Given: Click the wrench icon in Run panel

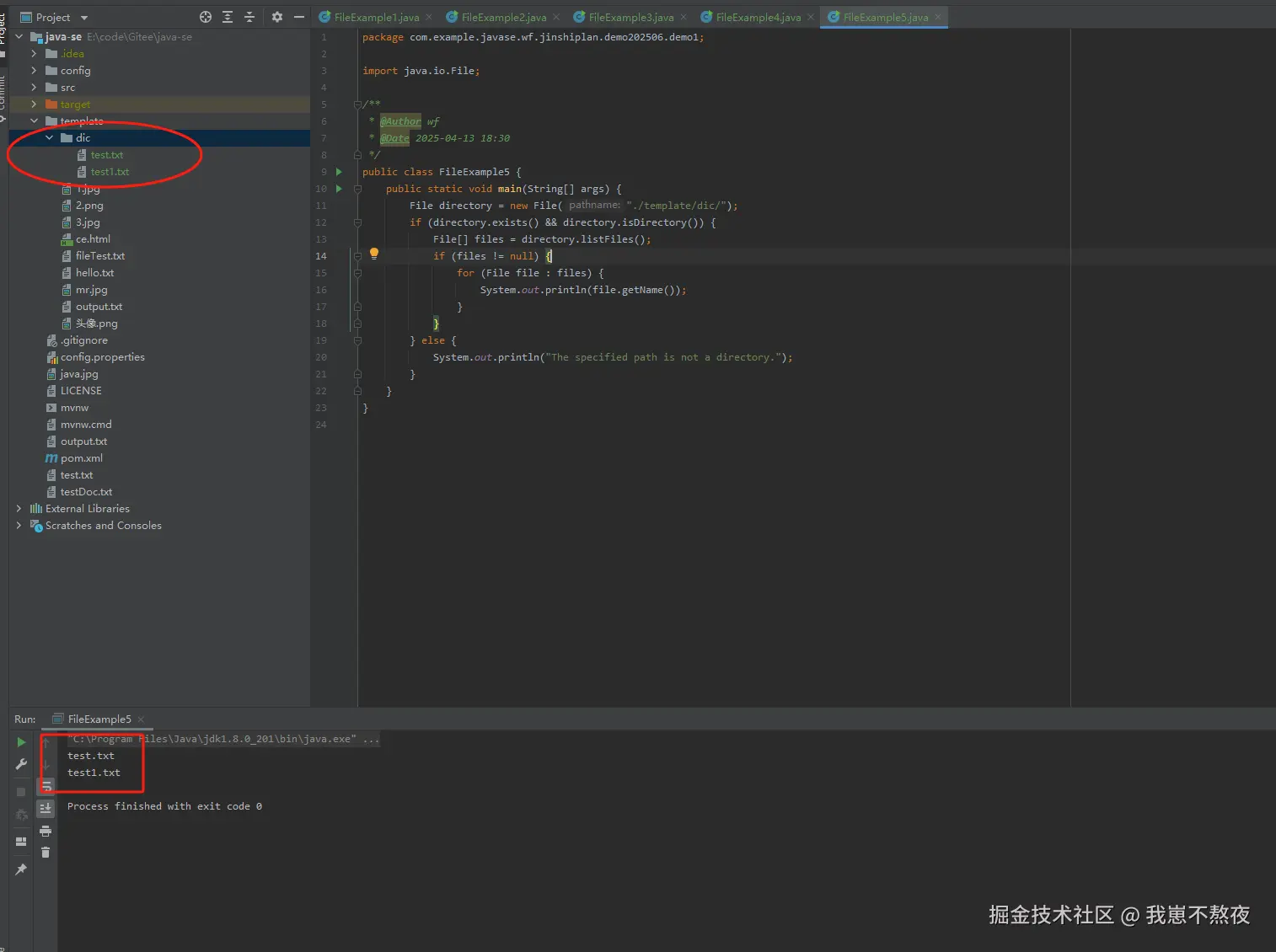Looking at the screenshot, I should tap(21, 764).
